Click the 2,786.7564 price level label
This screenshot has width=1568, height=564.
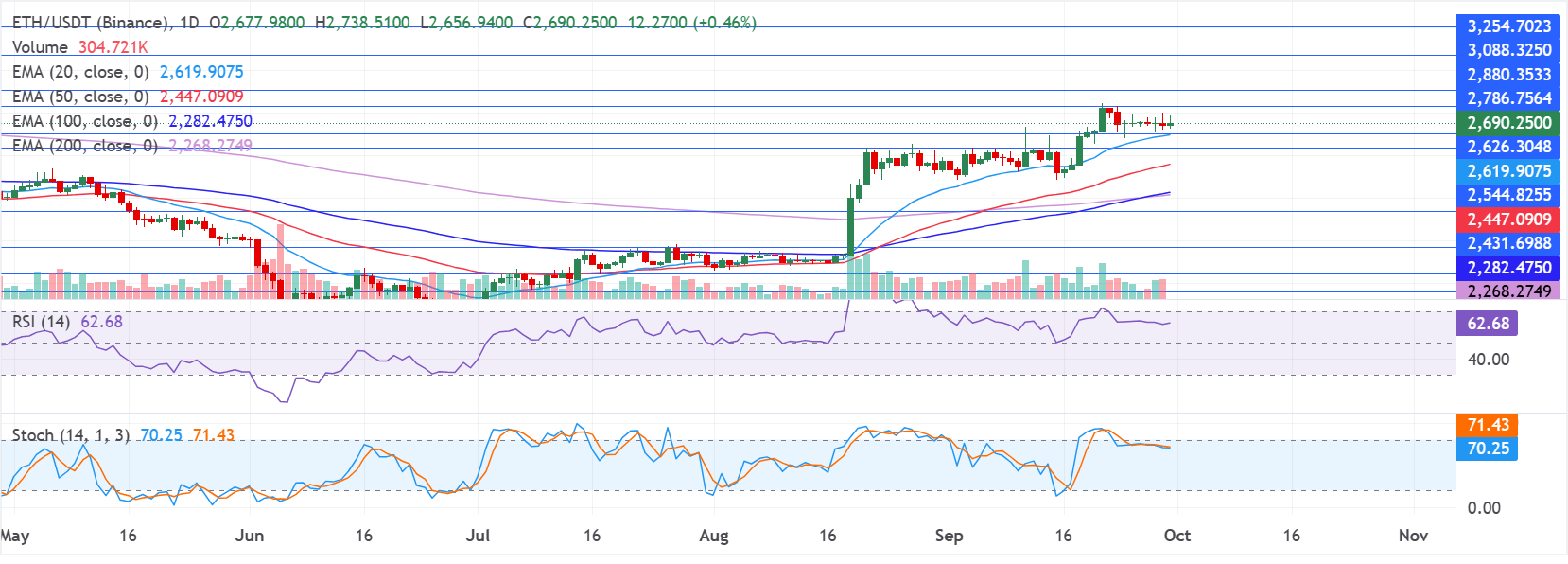pyautogui.click(x=1508, y=98)
